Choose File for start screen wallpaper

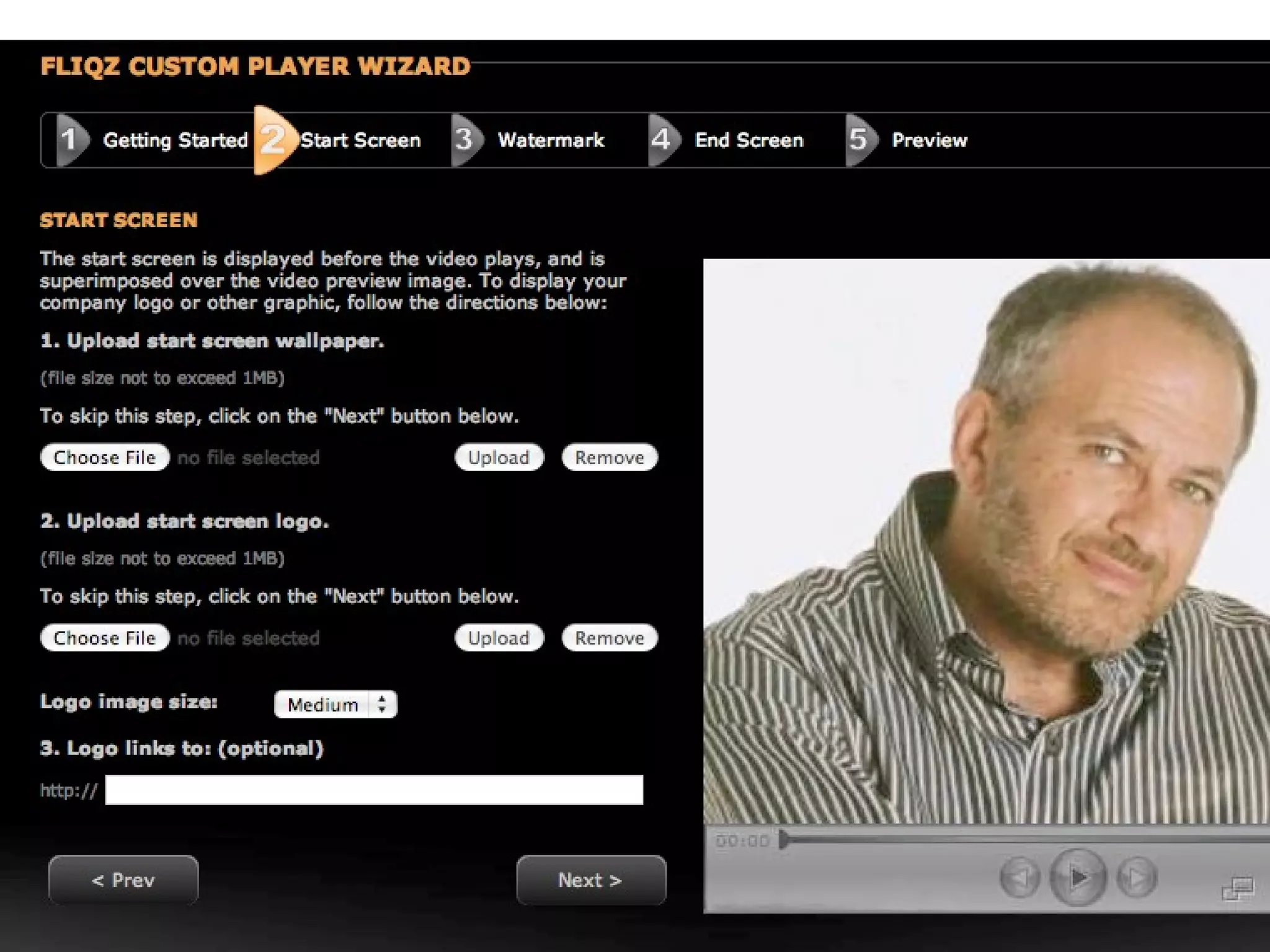105,457
